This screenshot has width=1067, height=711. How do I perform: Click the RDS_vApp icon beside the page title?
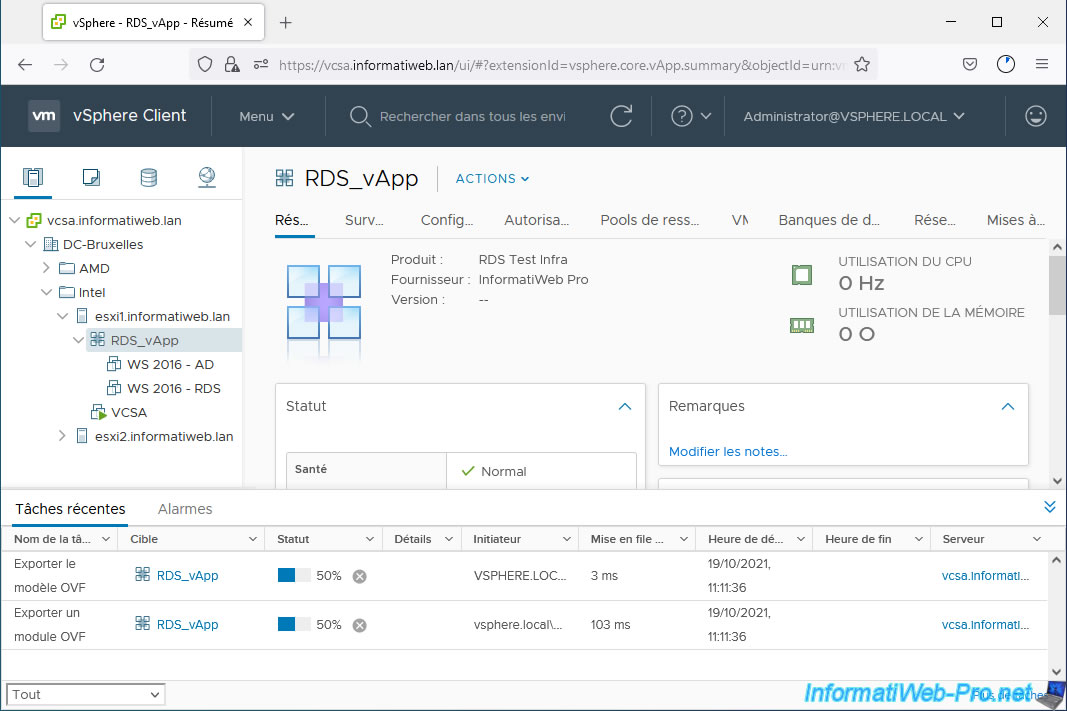[x=284, y=178]
